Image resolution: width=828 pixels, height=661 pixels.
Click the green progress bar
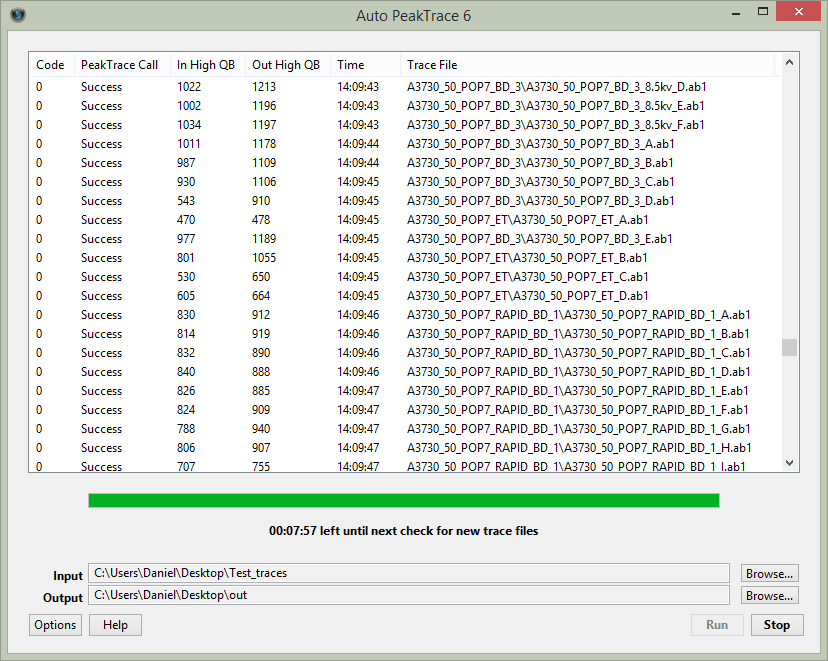pos(404,501)
